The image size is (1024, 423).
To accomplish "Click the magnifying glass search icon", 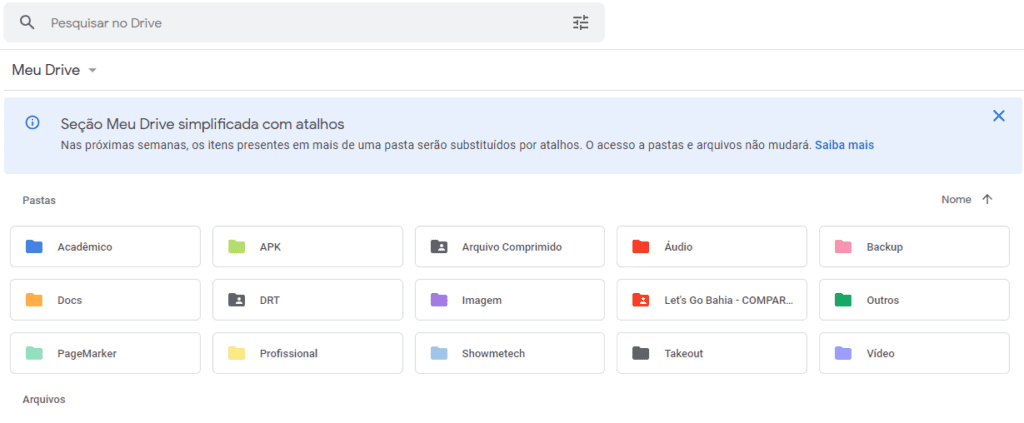I will (27, 23).
